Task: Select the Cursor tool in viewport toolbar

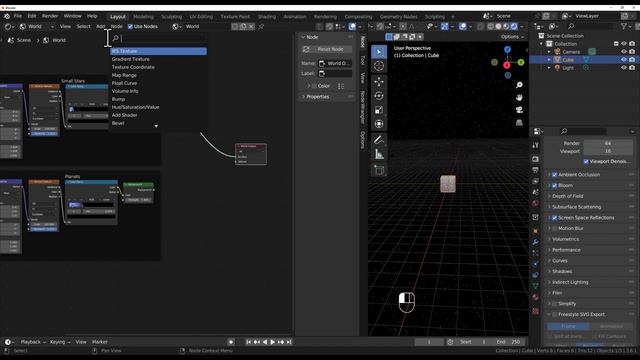Action: click(x=379, y=66)
